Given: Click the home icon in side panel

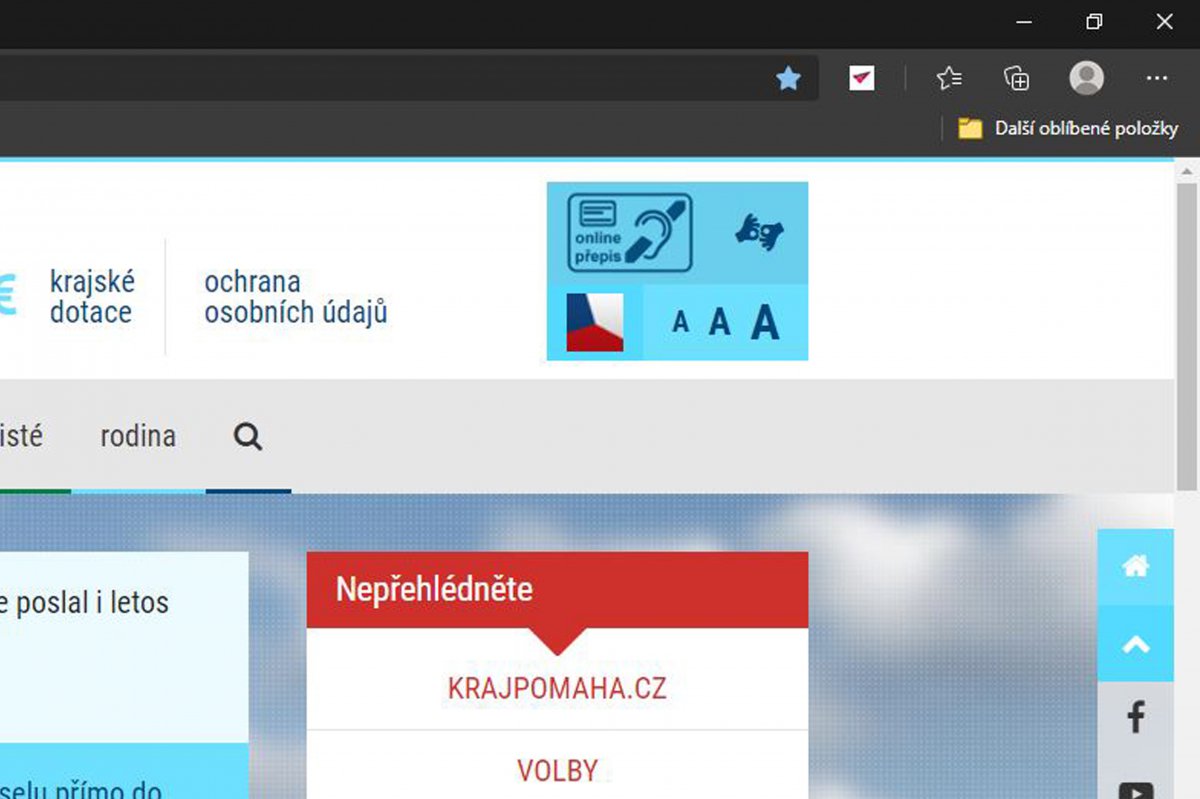Looking at the screenshot, I should pos(1136,566).
